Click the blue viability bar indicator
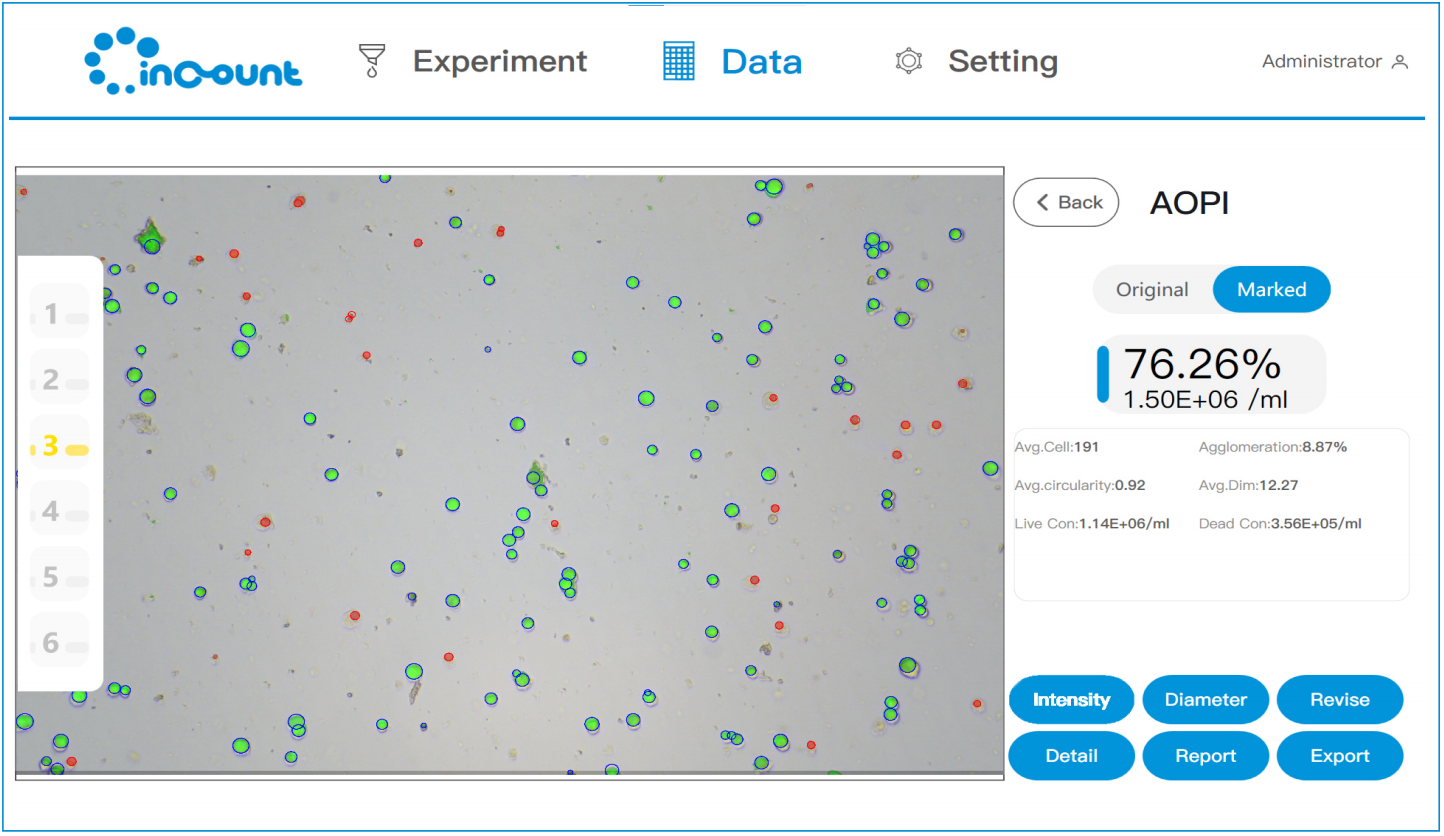Image resolution: width=1444 pixels, height=836 pixels. tap(1103, 374)
